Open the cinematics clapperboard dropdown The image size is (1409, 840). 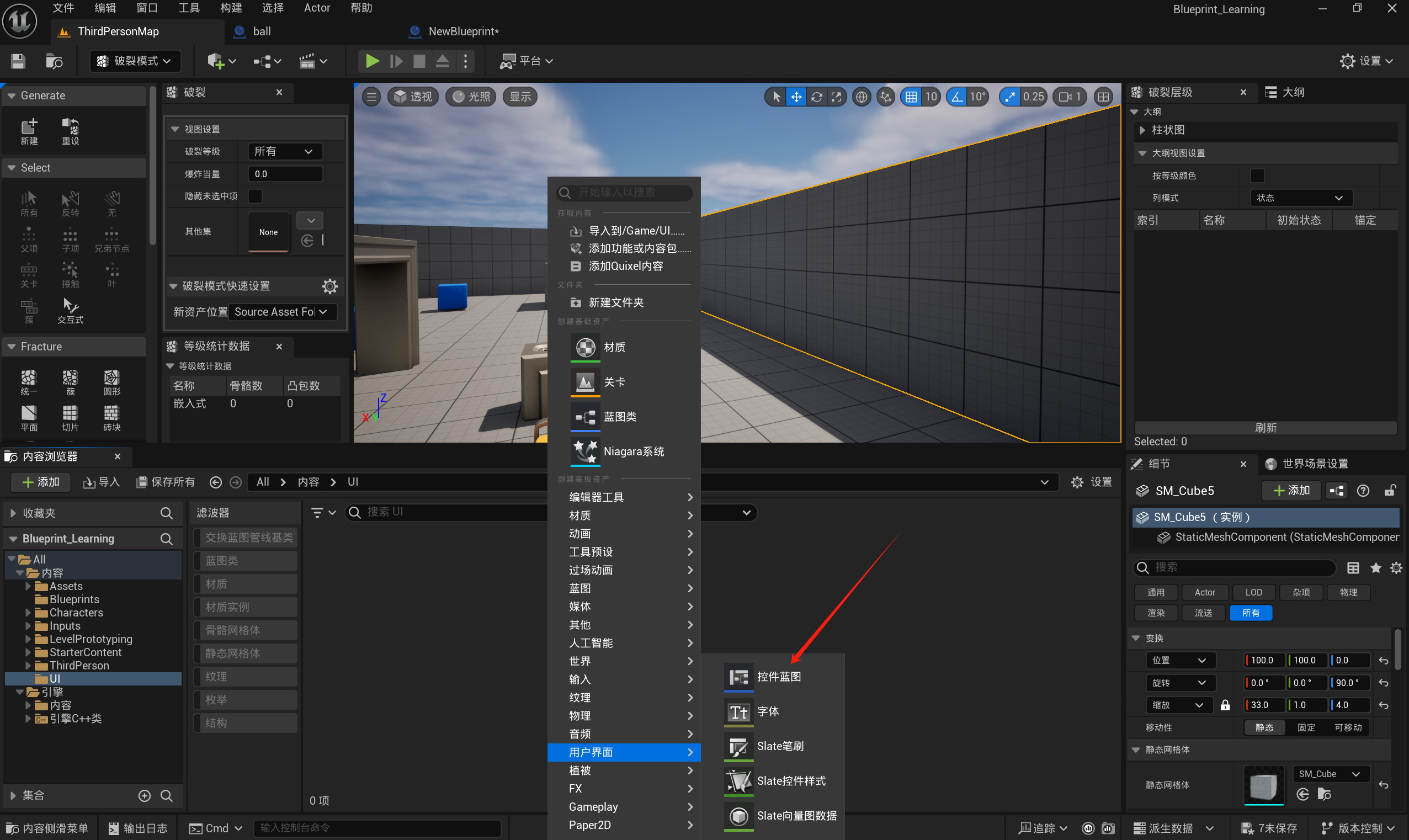tap(313, 61)
